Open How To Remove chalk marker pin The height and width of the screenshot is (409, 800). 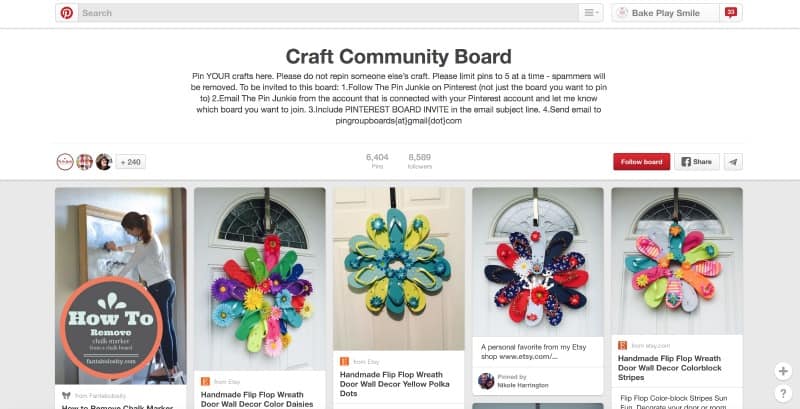(121, 286)
